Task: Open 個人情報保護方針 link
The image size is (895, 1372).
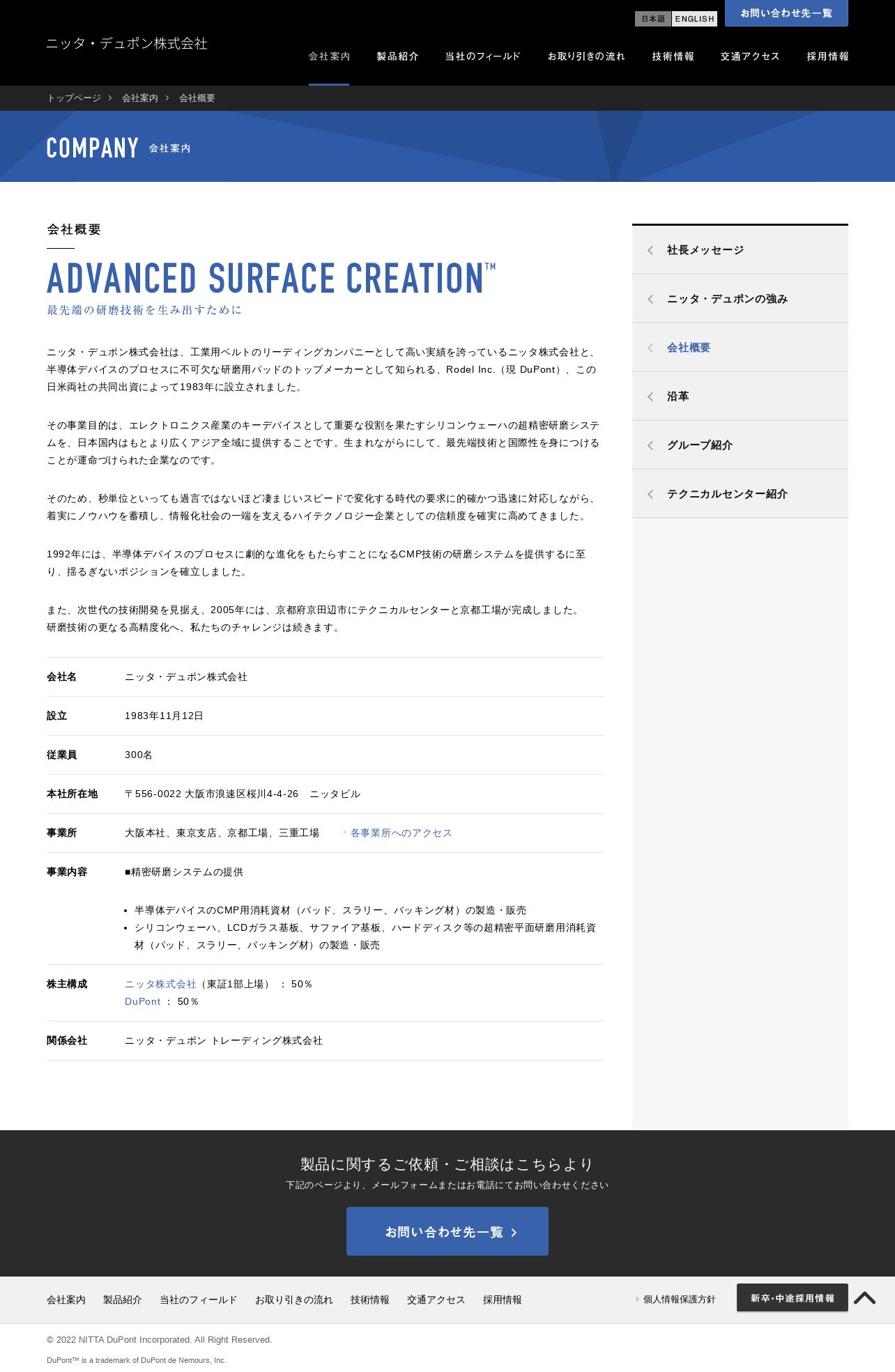Action: point(679,1300)
